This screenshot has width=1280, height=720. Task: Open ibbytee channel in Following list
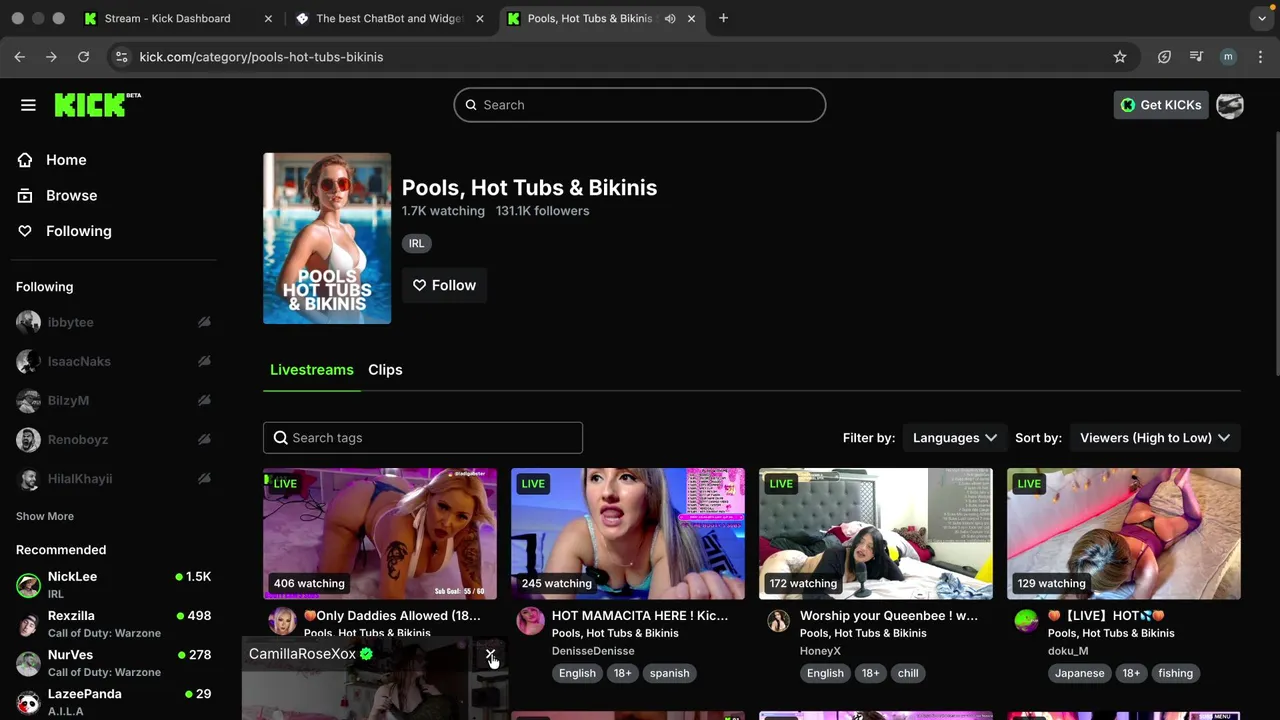[x=70, y=322]
